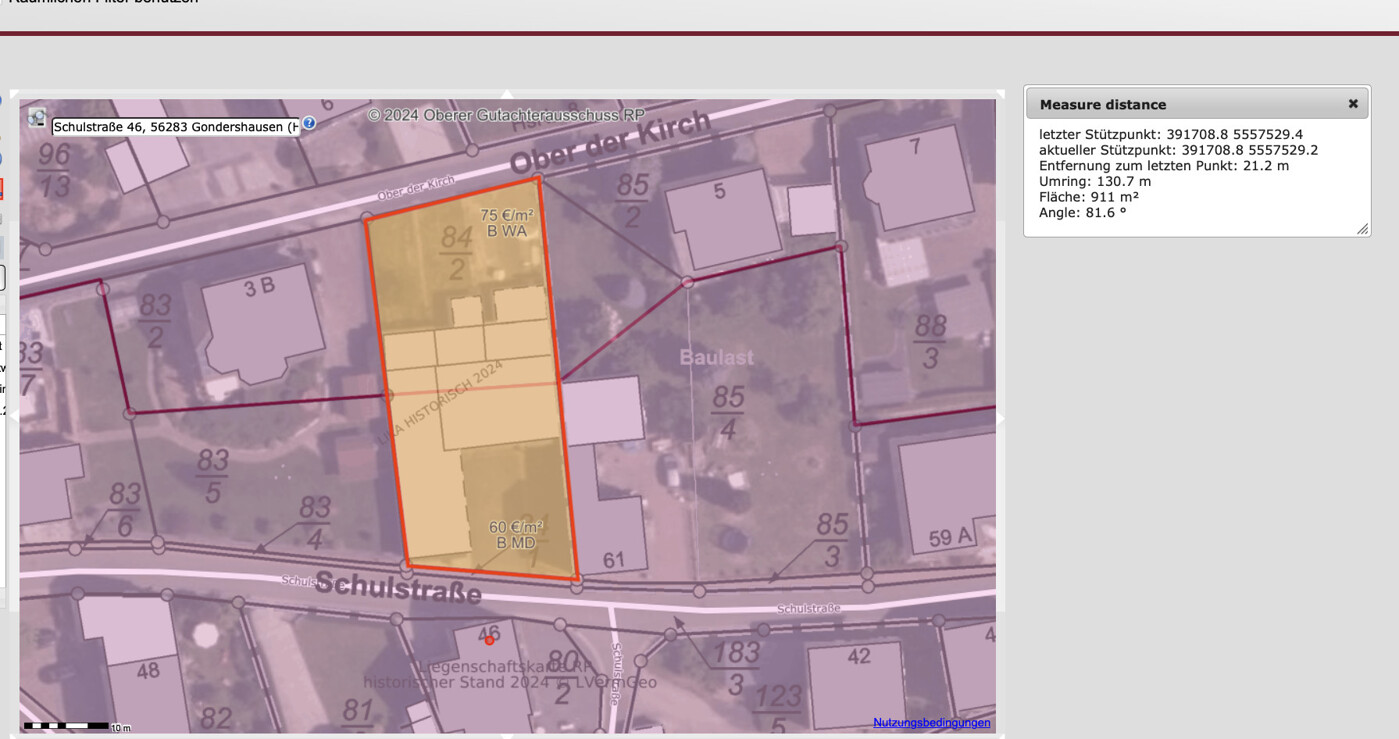
Task: Click building 3 B on the map
Action: click(x=259, y=288)
